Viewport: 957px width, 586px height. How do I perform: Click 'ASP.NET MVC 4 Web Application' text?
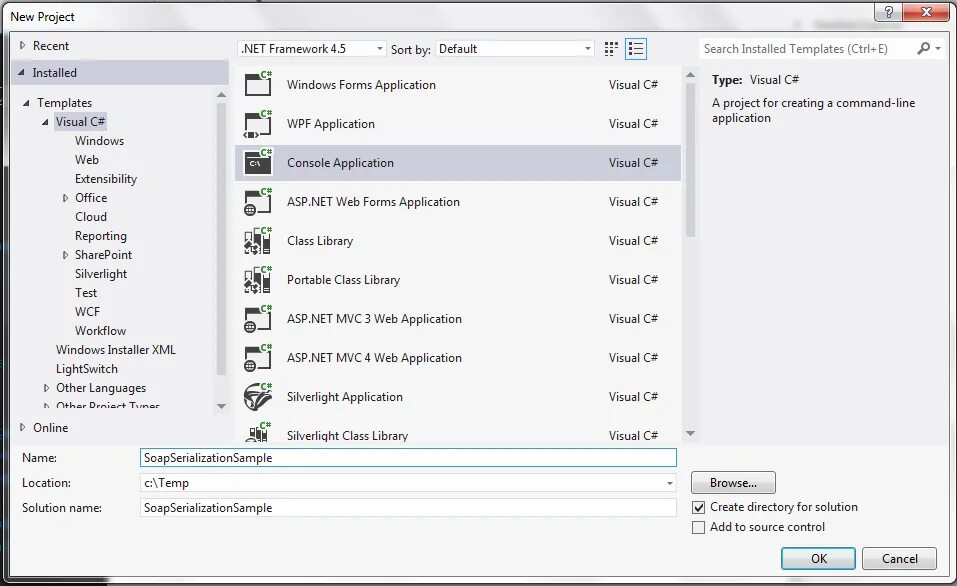(374, 358)
